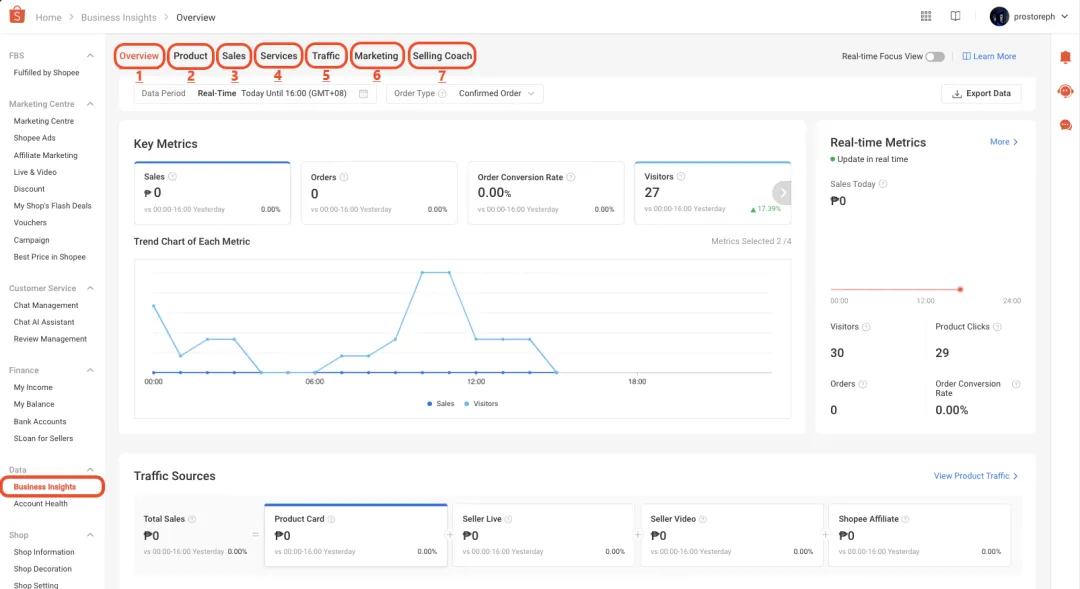Open the notification bell icon
The image size is (1080, 589).
click(1066, 57)
